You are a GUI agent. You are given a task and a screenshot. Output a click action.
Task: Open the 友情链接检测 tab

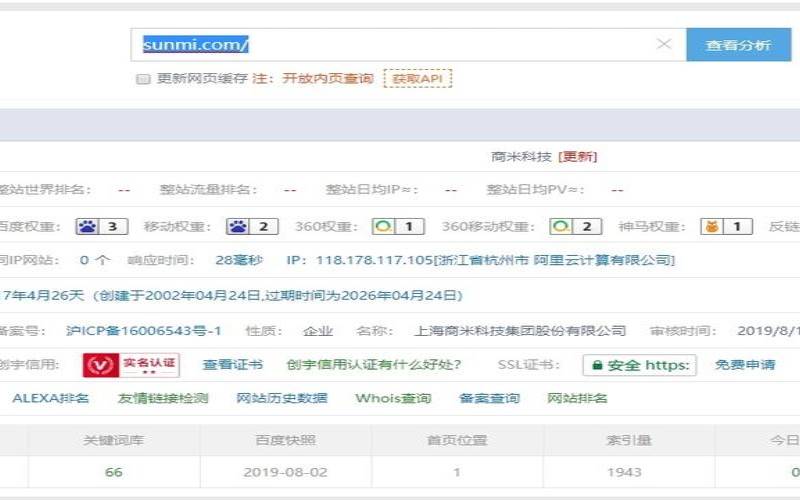(x=163, y=398)
